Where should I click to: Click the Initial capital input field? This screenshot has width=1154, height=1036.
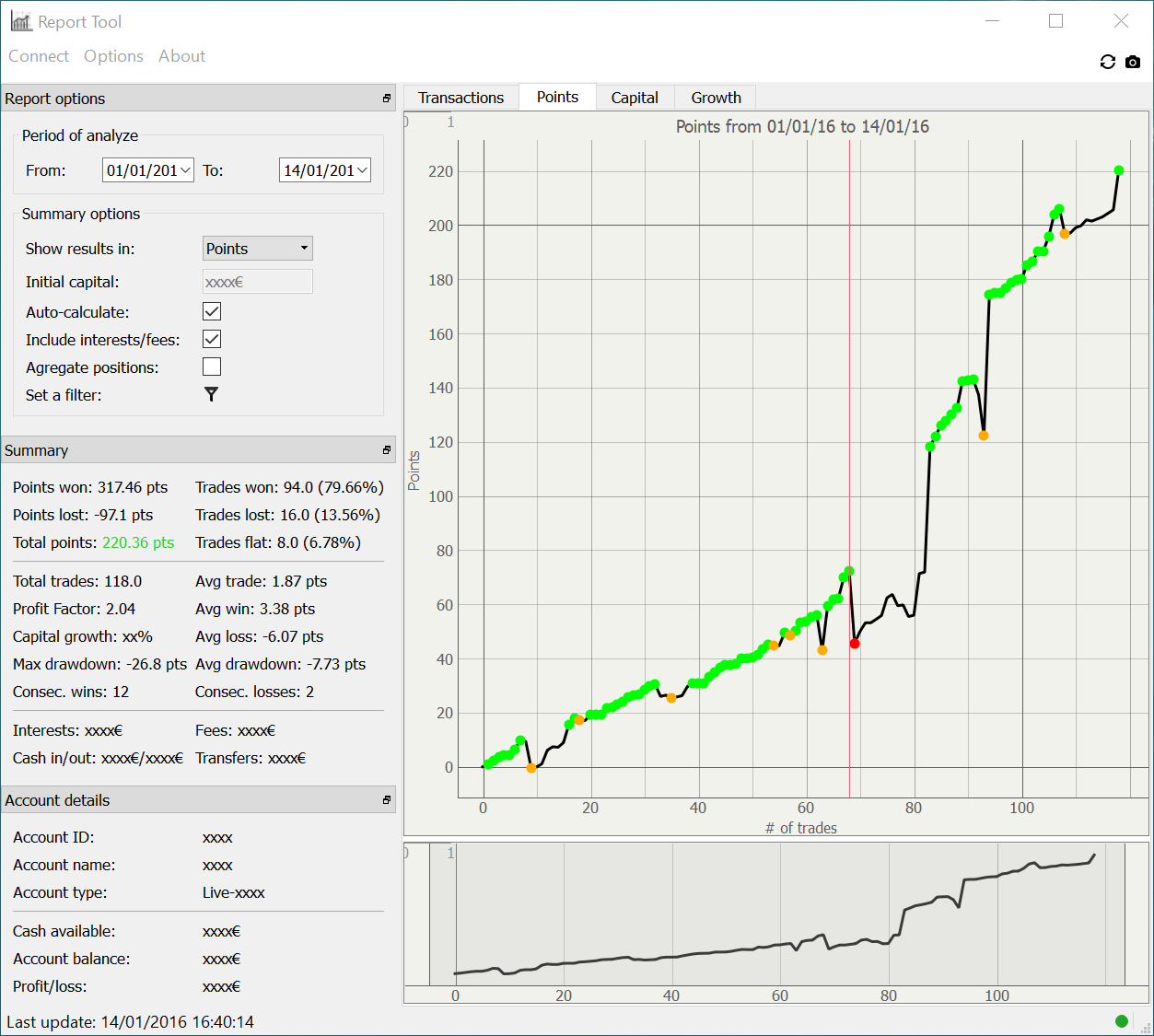pyautogui.click(x=258, y=282)
